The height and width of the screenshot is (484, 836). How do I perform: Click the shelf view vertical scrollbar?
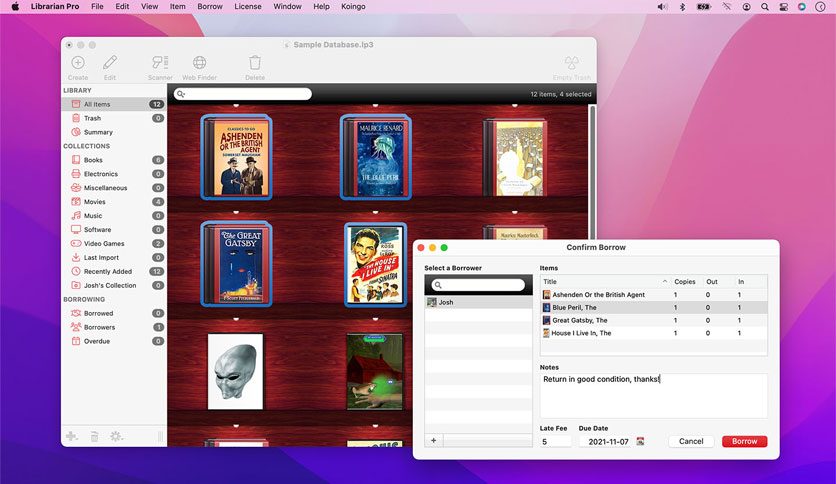[592, 171]
